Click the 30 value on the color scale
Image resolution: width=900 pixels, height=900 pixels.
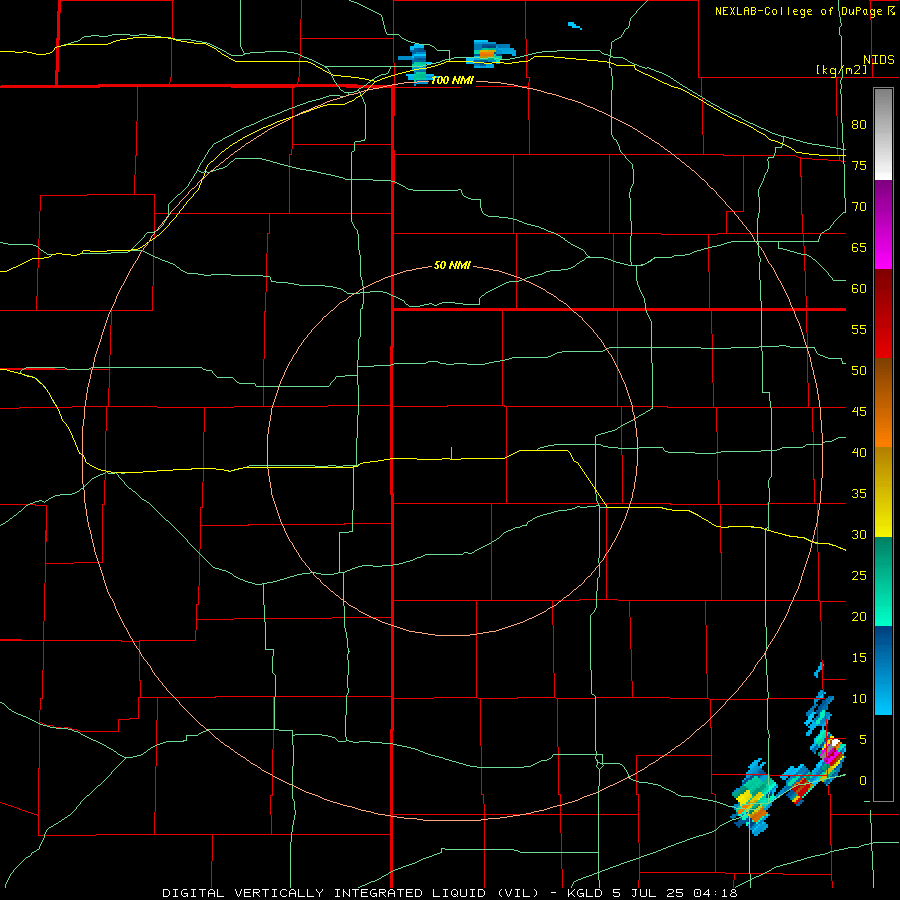859,535
